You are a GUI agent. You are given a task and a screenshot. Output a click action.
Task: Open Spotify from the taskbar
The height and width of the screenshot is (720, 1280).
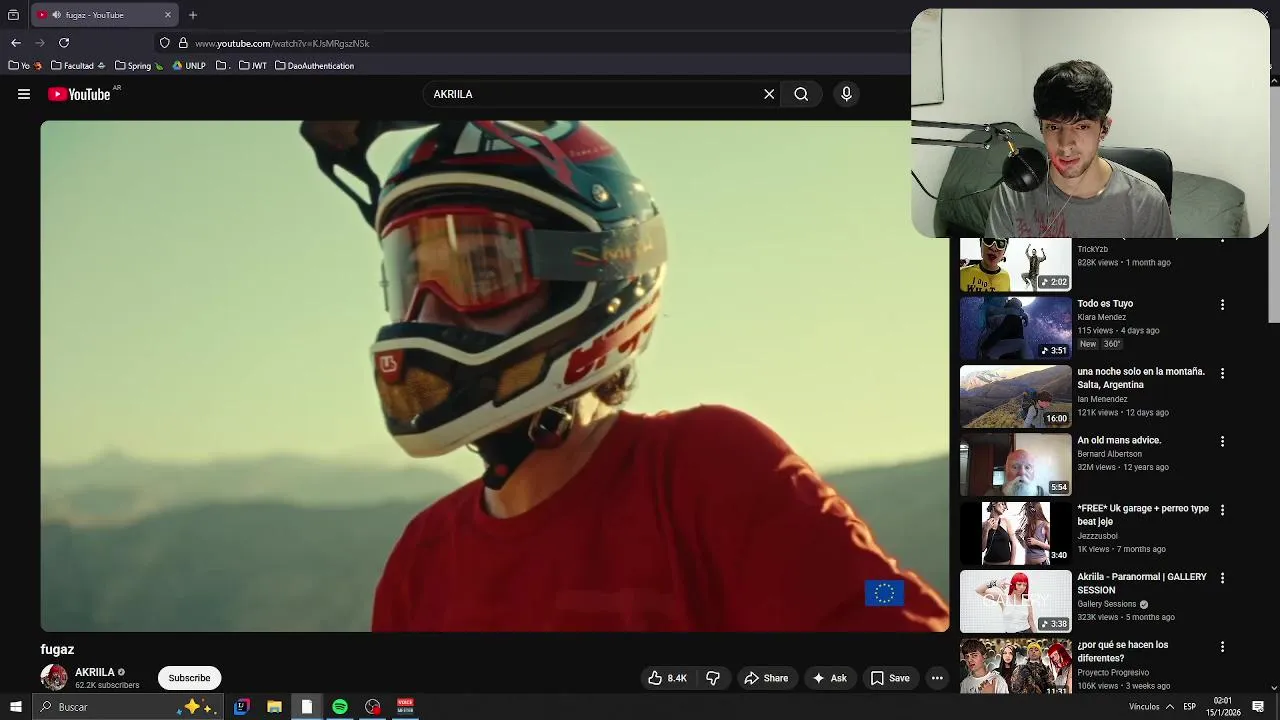pyautogui.click(x=340, y=707)
